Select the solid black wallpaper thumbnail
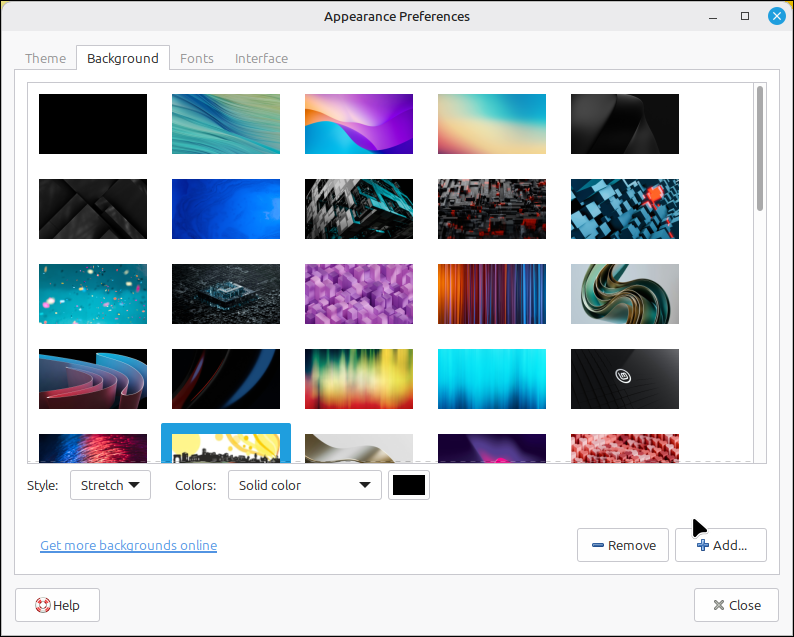 [x=93, y=124]
